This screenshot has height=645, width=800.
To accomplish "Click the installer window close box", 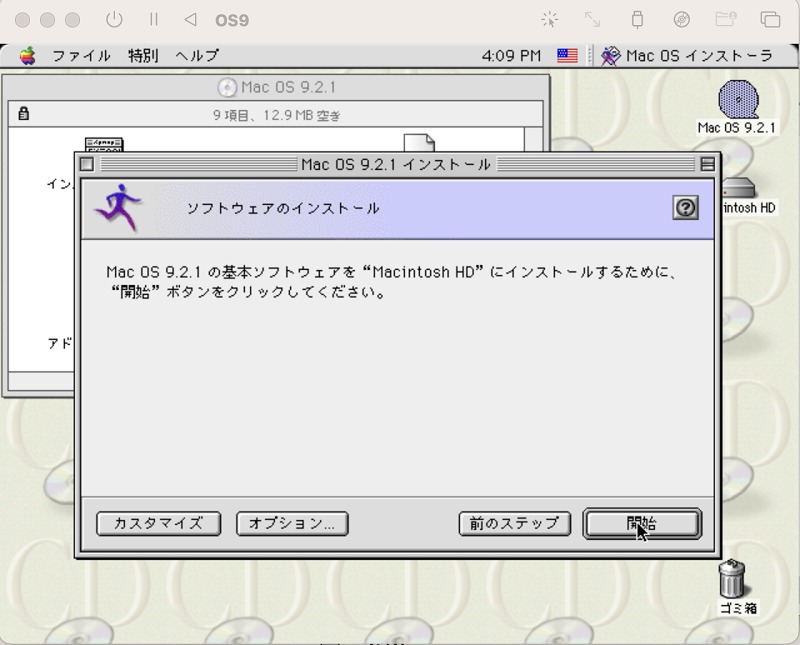I will pyautogui.click(x=87, y=164).
